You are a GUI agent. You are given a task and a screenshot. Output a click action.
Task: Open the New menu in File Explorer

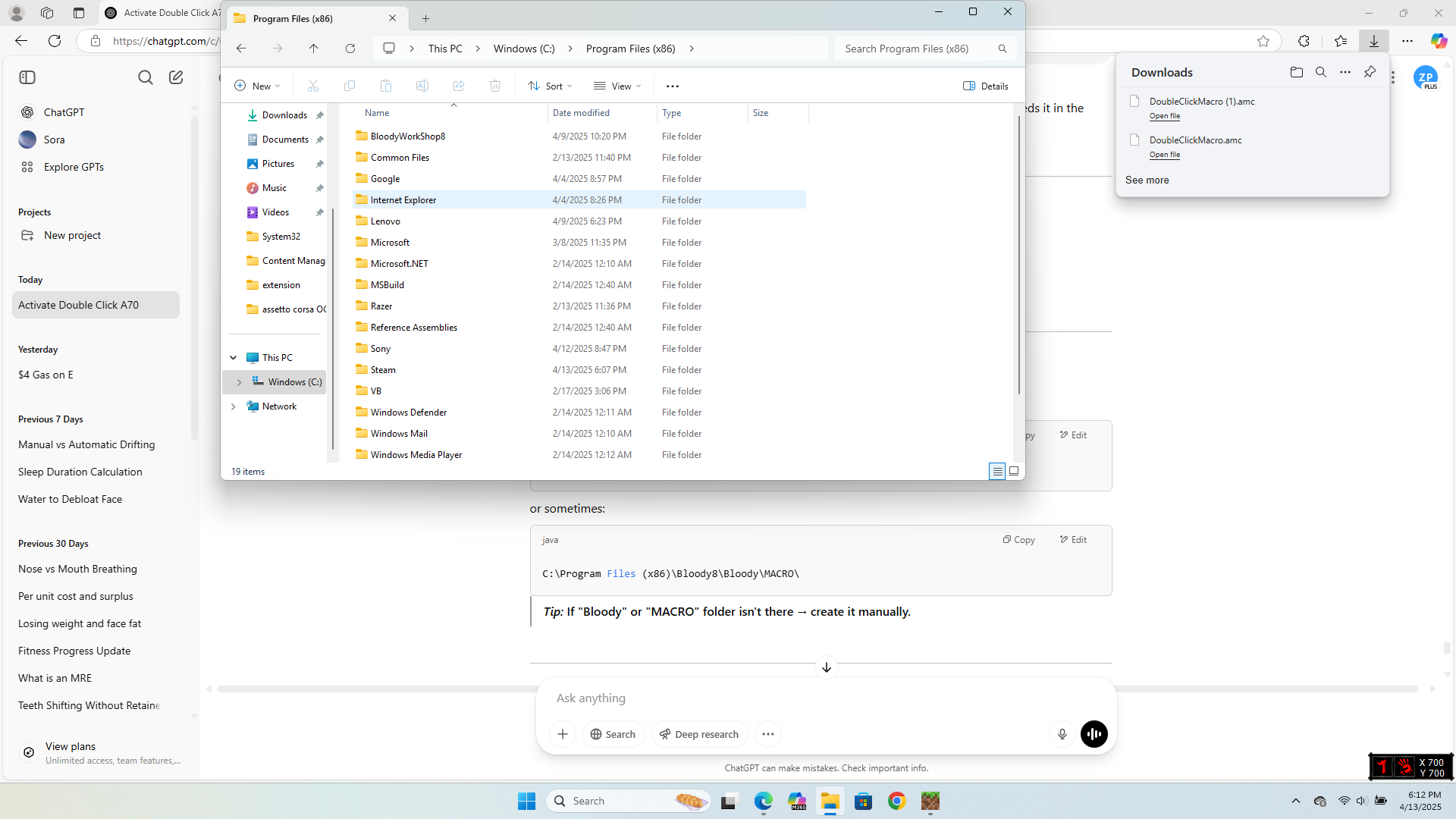(258, 86)
